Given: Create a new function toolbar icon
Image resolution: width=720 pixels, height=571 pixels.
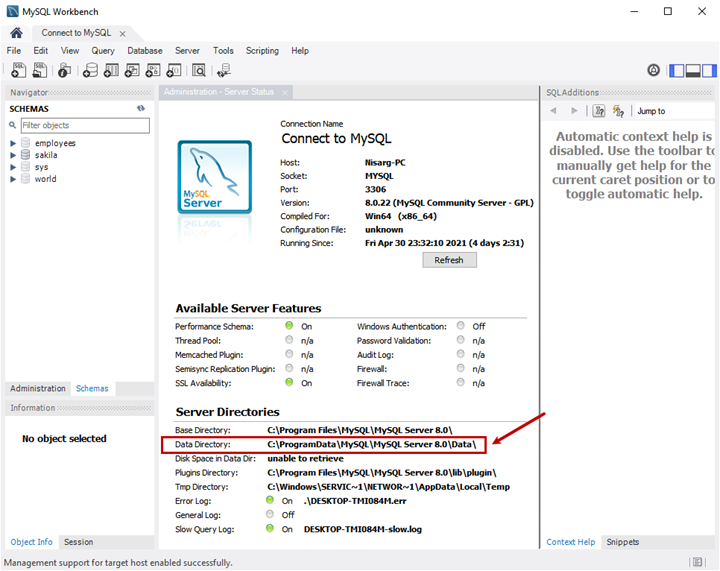Looking at the screenshot, I should pos(174,70).
